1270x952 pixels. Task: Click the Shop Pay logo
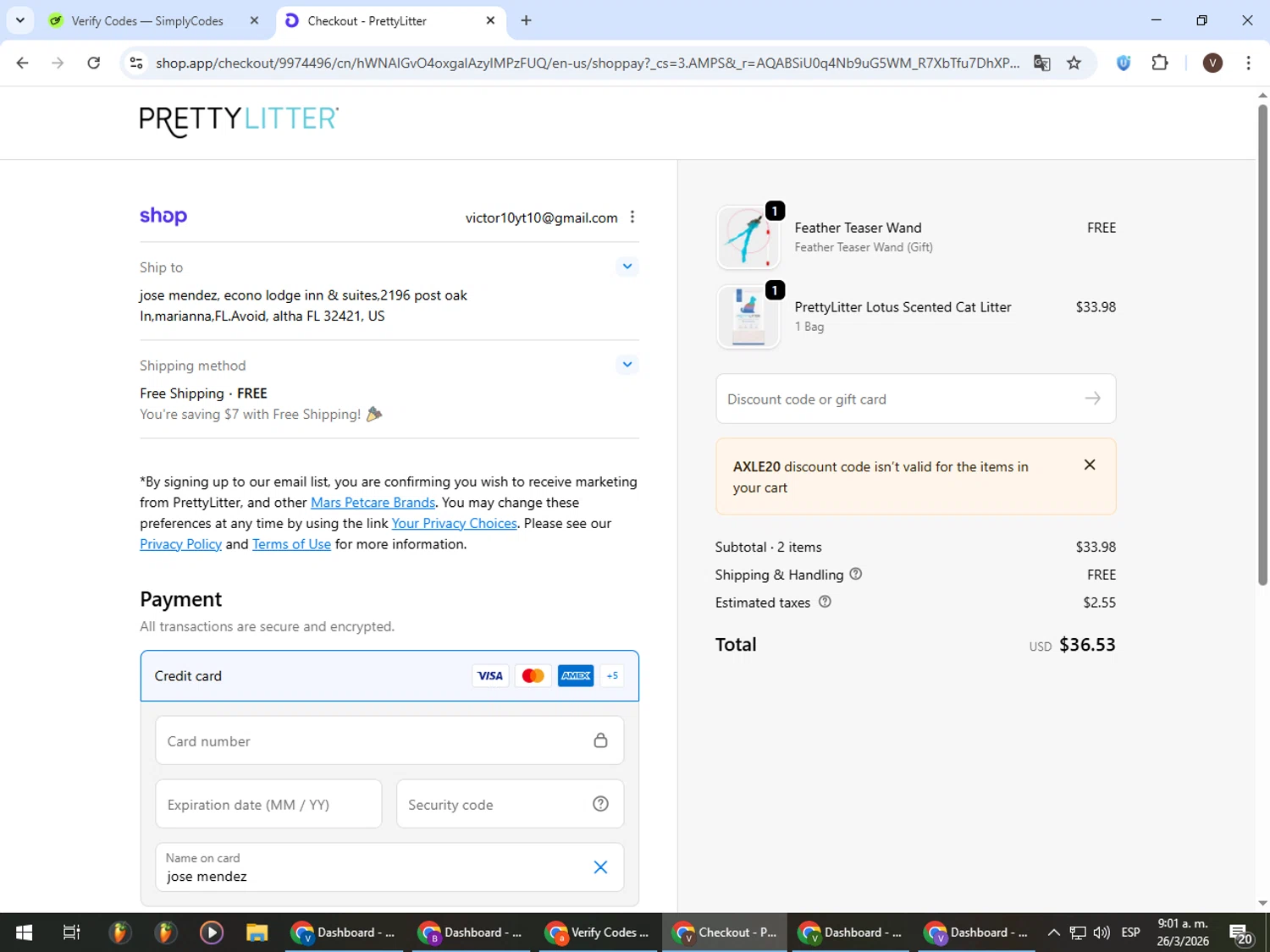(x=163, y=216)
